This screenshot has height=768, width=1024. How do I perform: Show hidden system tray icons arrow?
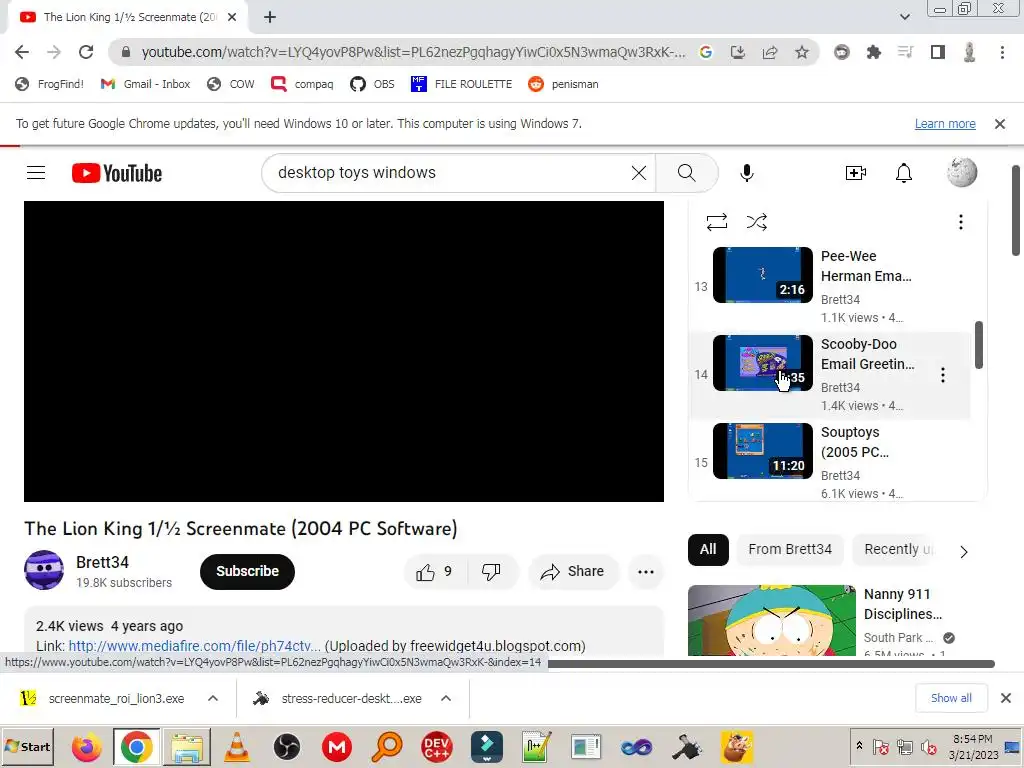tap(859, 745)
